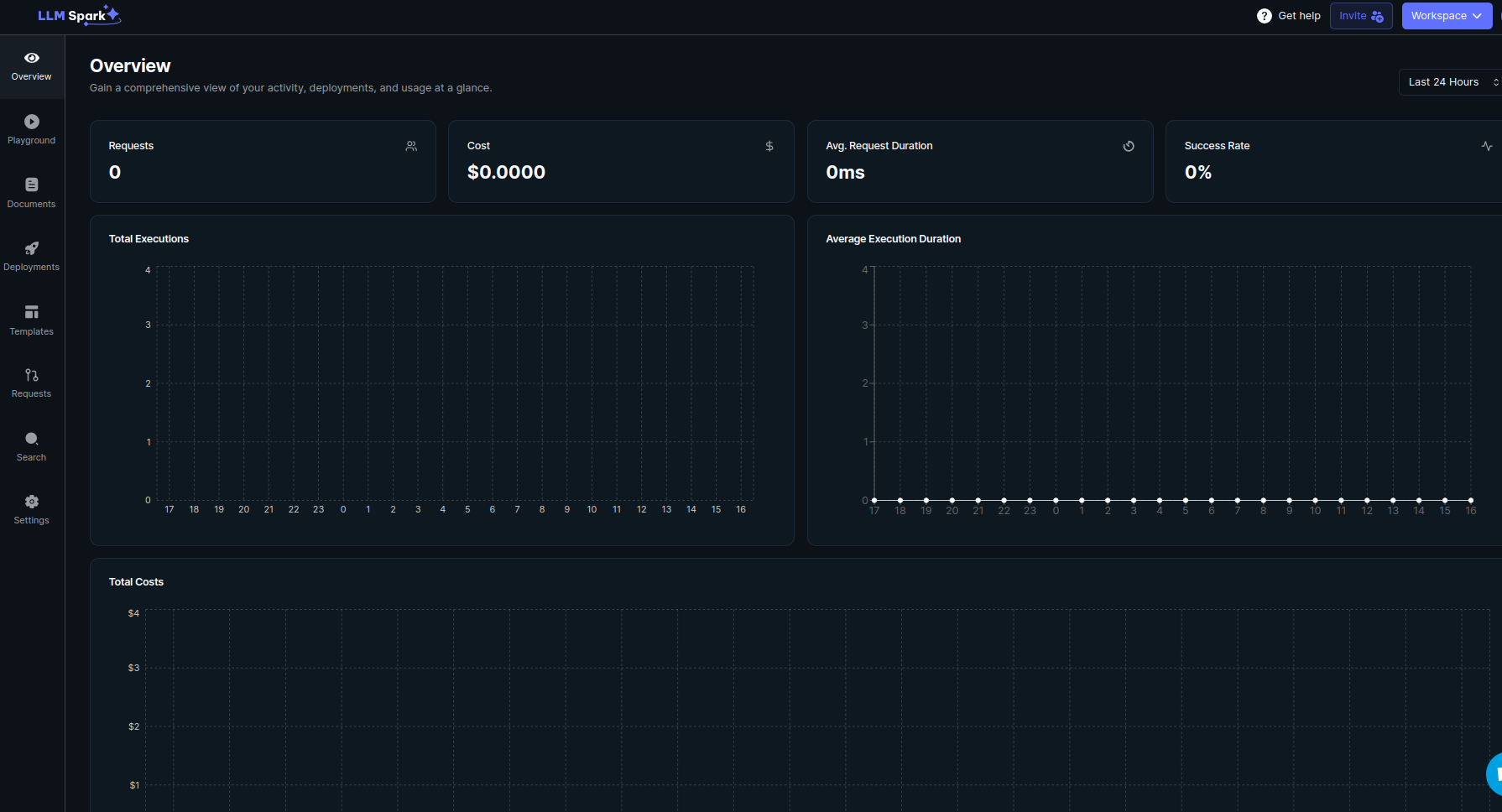Click the activity icon on Success Rate card
The image size is (1502, 812).
(1487, 146)
